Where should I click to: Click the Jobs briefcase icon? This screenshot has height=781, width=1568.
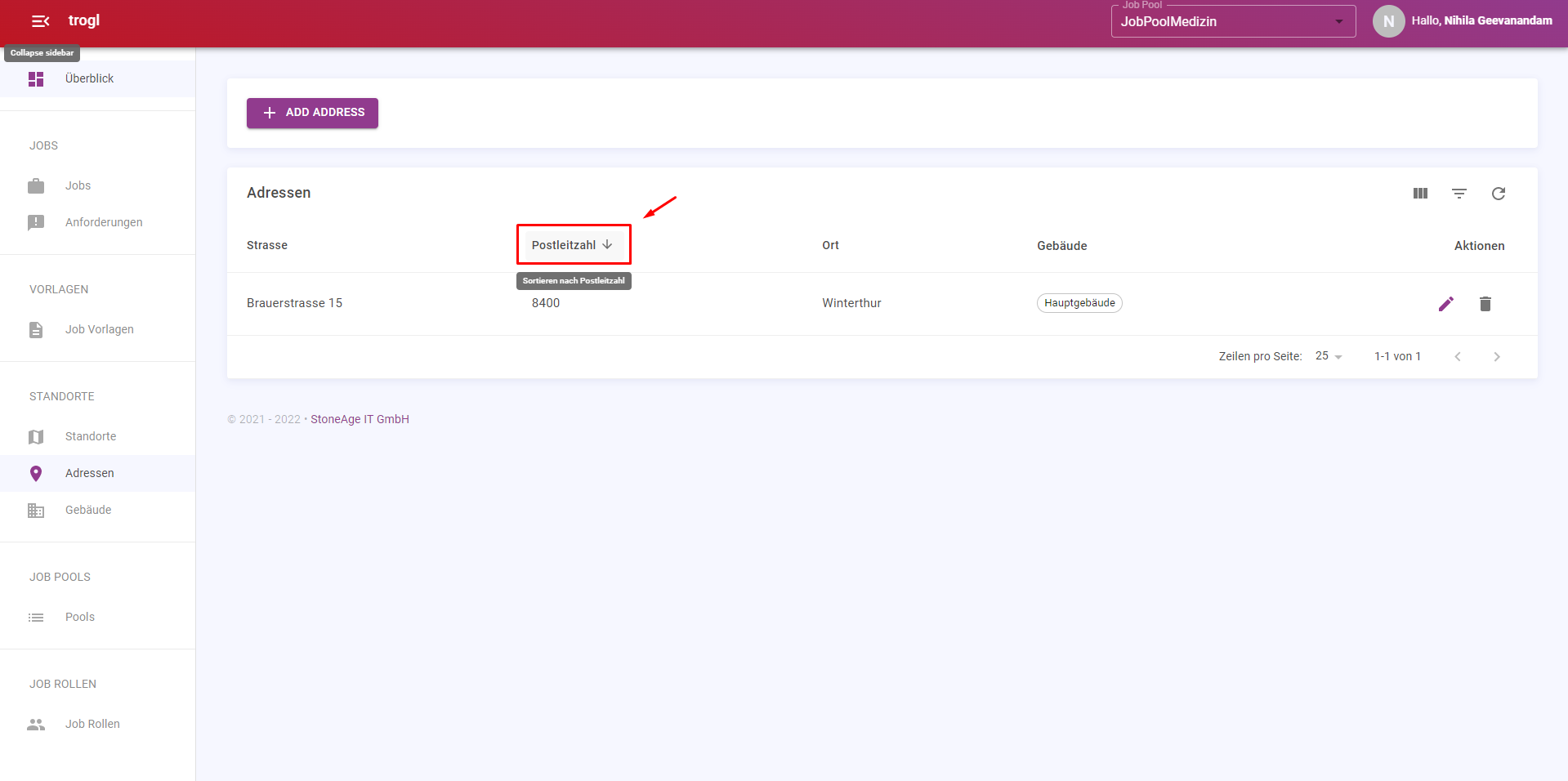coord(36,186)
